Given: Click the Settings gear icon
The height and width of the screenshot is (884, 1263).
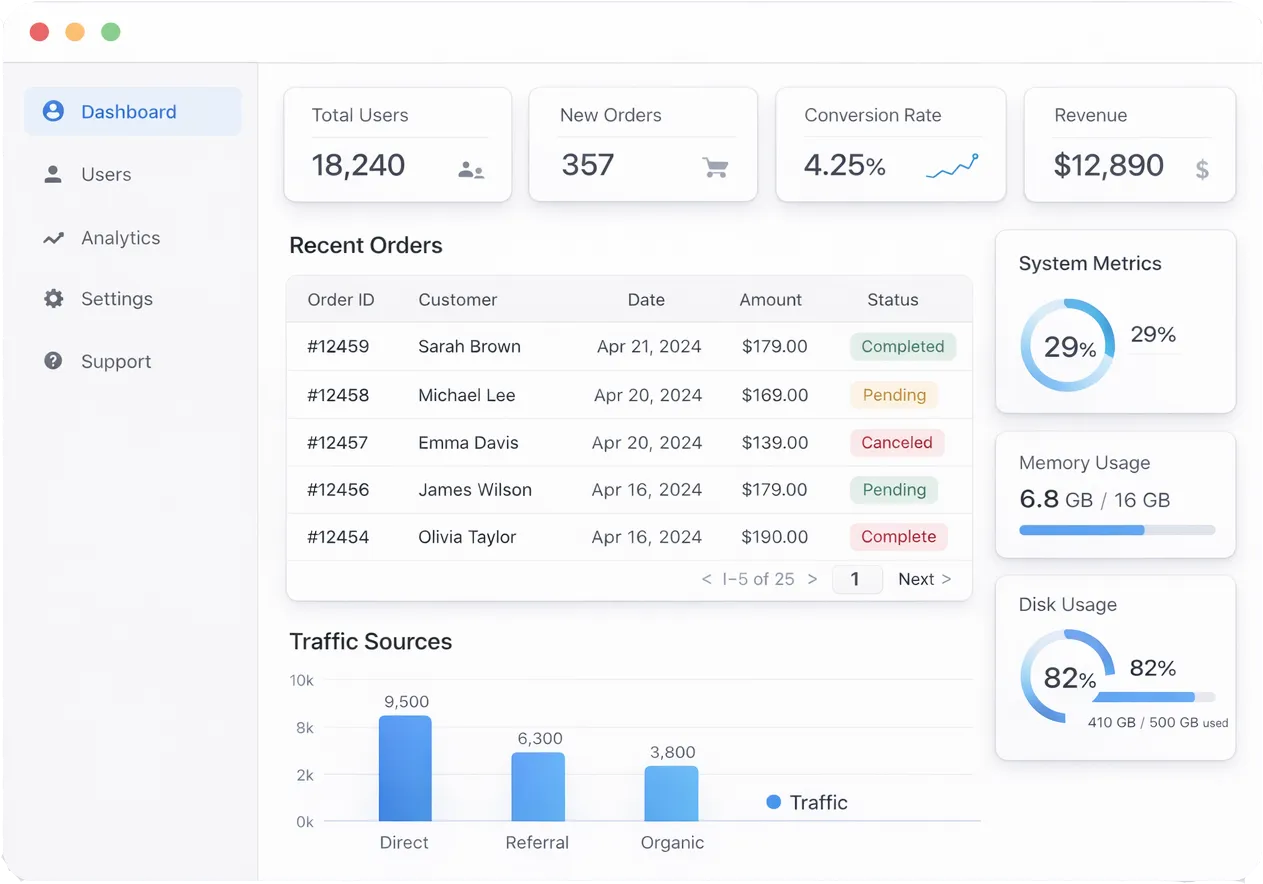Looking at the screenshot, I should pyautogui.click(x=53, y=299).
